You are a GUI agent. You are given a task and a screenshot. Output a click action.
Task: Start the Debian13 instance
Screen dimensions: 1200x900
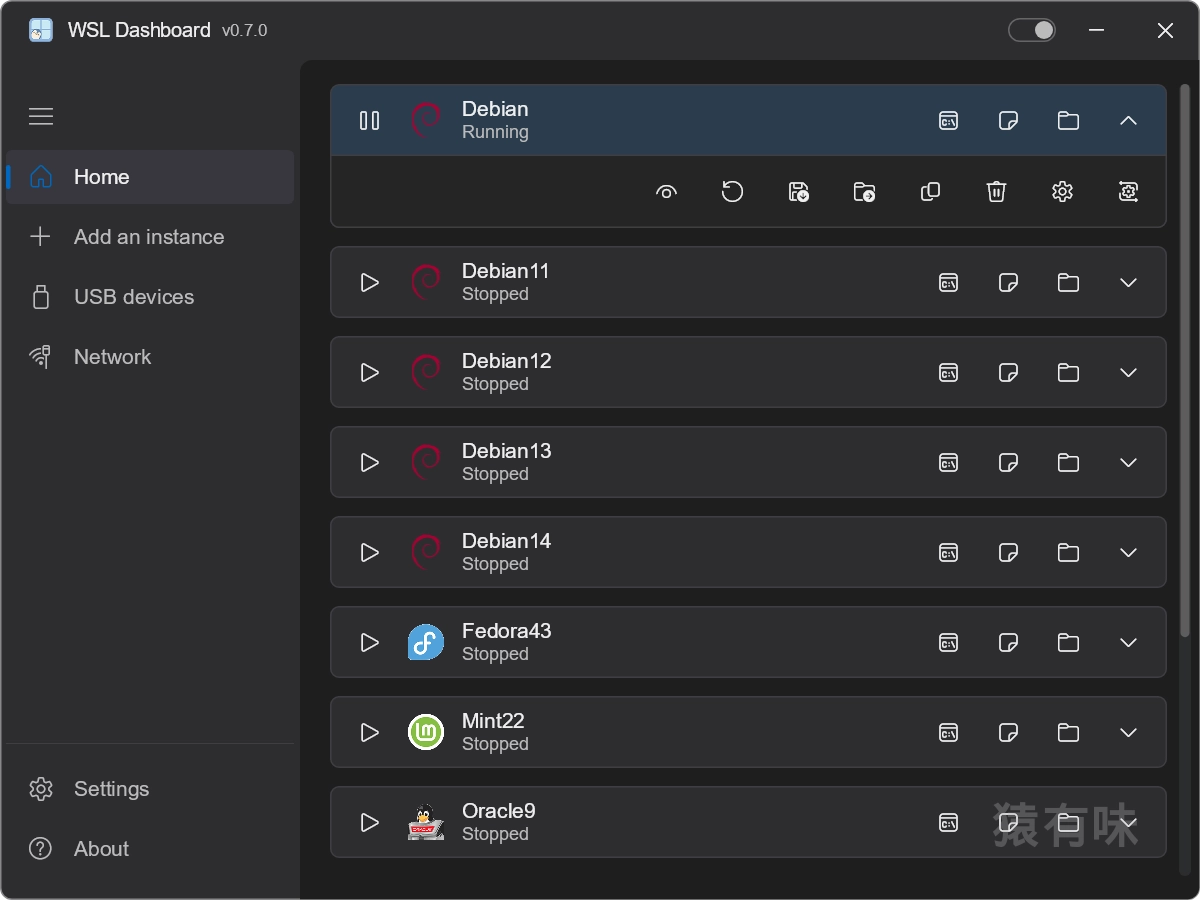[x=369, y=462]
